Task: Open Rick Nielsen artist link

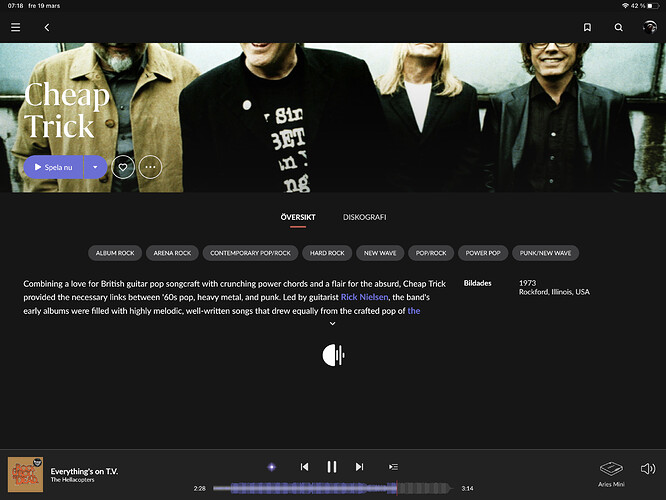Action: coord(364,297)
